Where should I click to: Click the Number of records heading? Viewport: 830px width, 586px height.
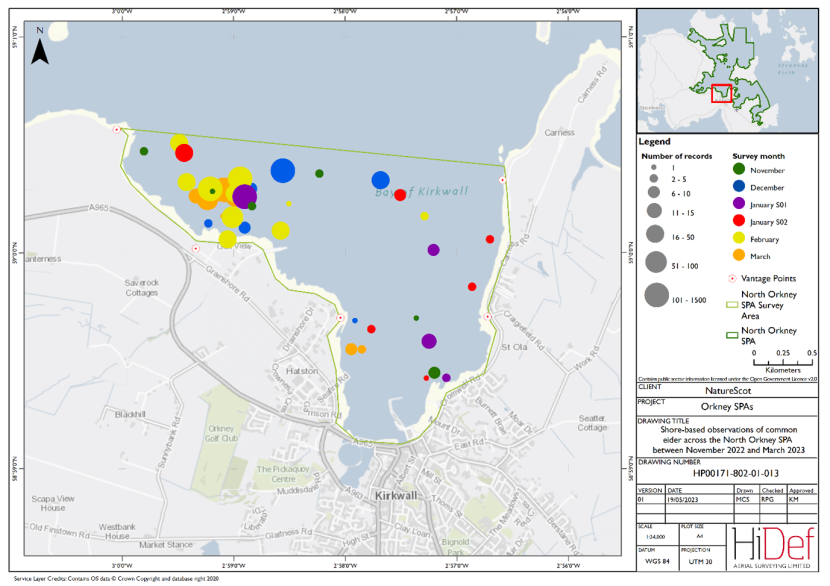point(676,156)
